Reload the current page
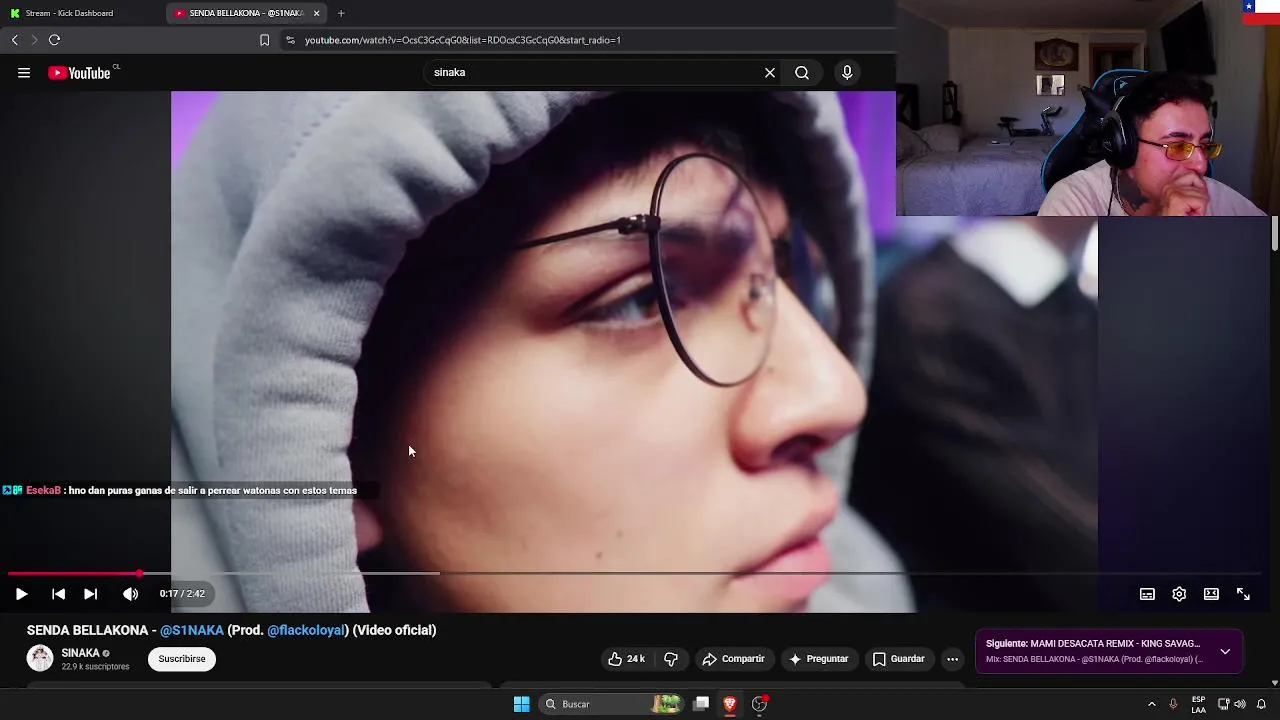 click(54, 40)
